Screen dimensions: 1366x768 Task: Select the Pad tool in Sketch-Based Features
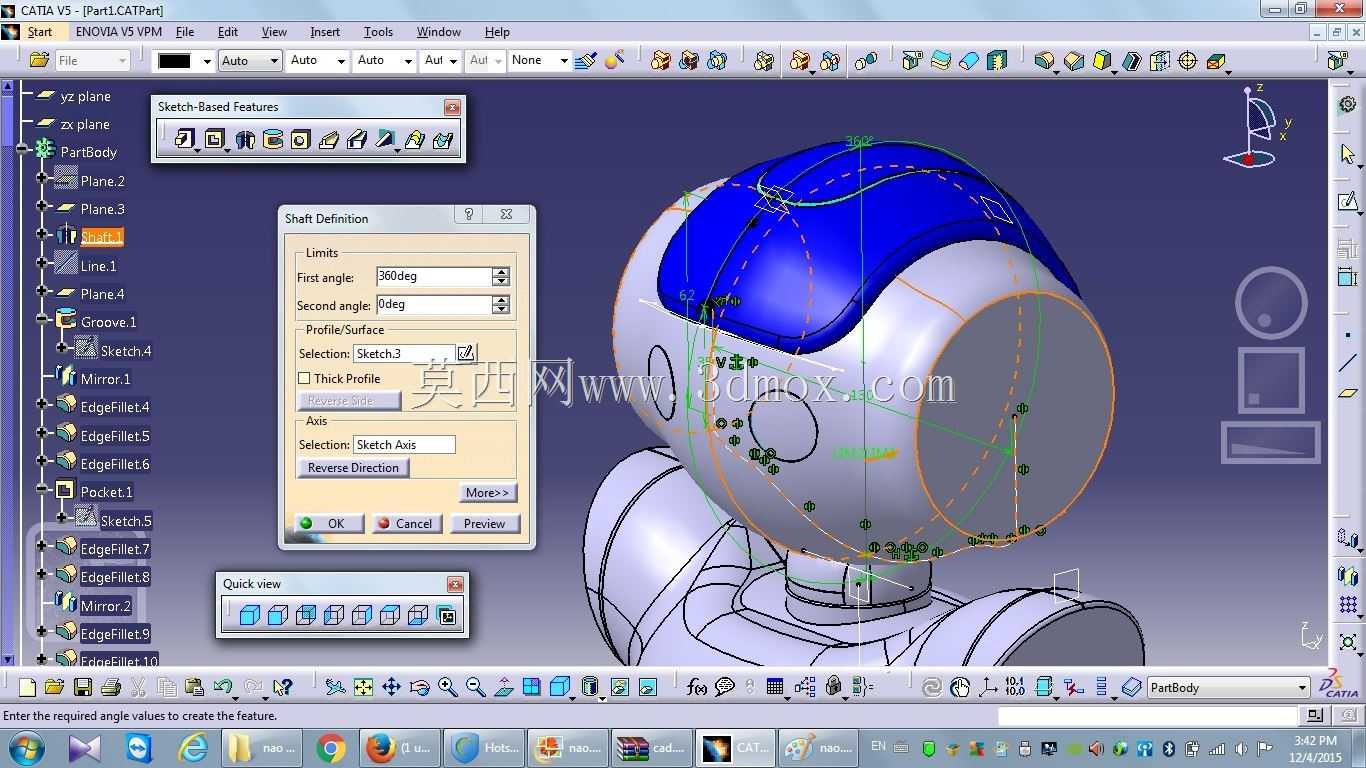(184, 140)
